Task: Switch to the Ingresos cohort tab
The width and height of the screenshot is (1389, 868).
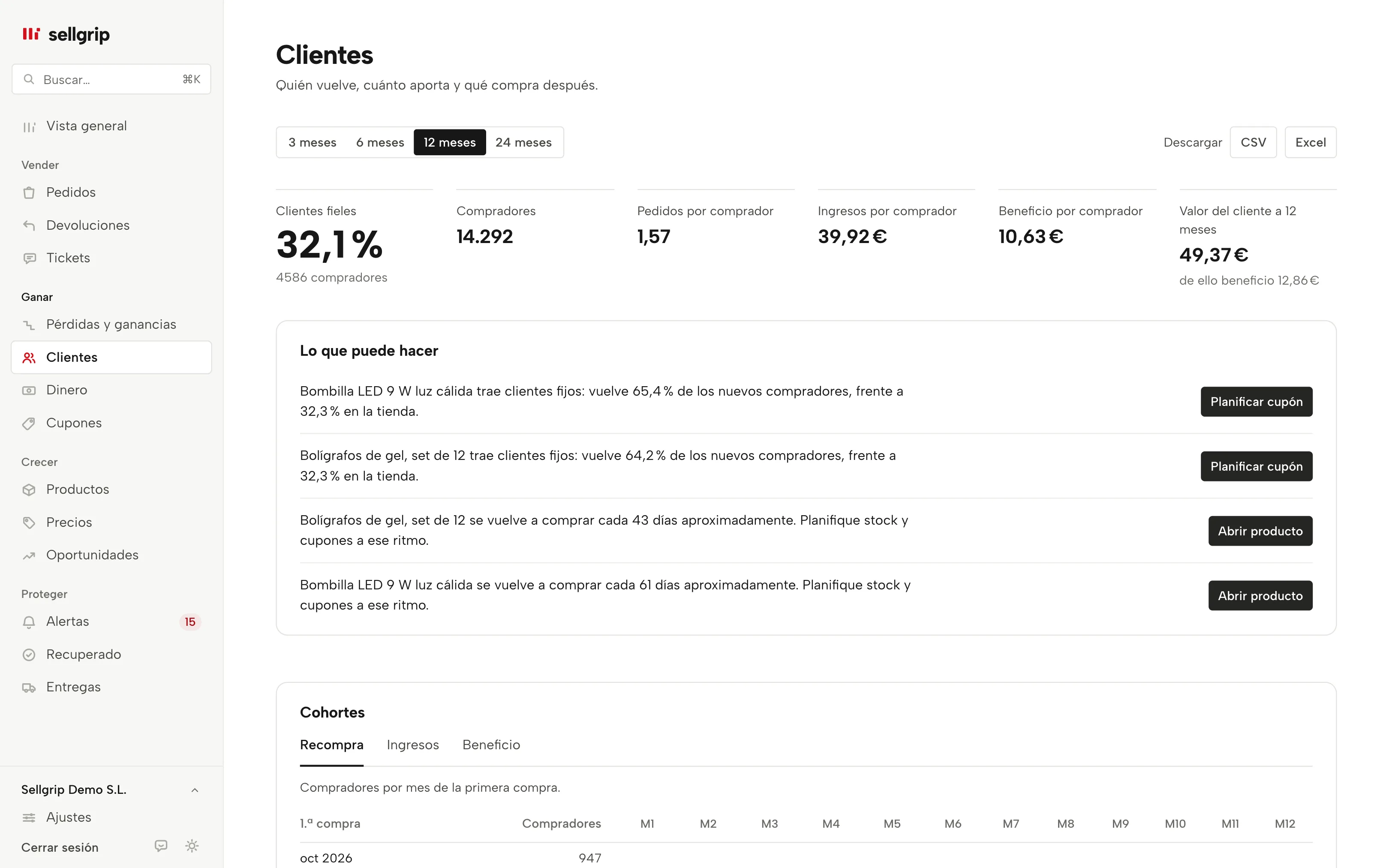Action: point(413,745)
